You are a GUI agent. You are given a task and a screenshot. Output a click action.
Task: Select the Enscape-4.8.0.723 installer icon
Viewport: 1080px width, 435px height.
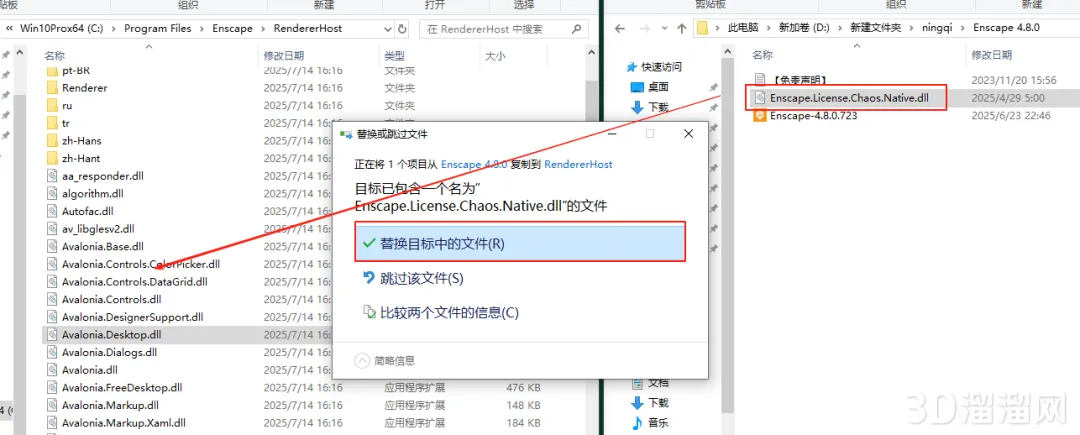759,116
